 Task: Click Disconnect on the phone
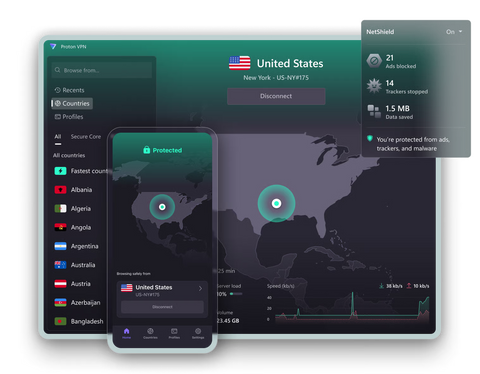pyautogui.click(x=162, y=307)
